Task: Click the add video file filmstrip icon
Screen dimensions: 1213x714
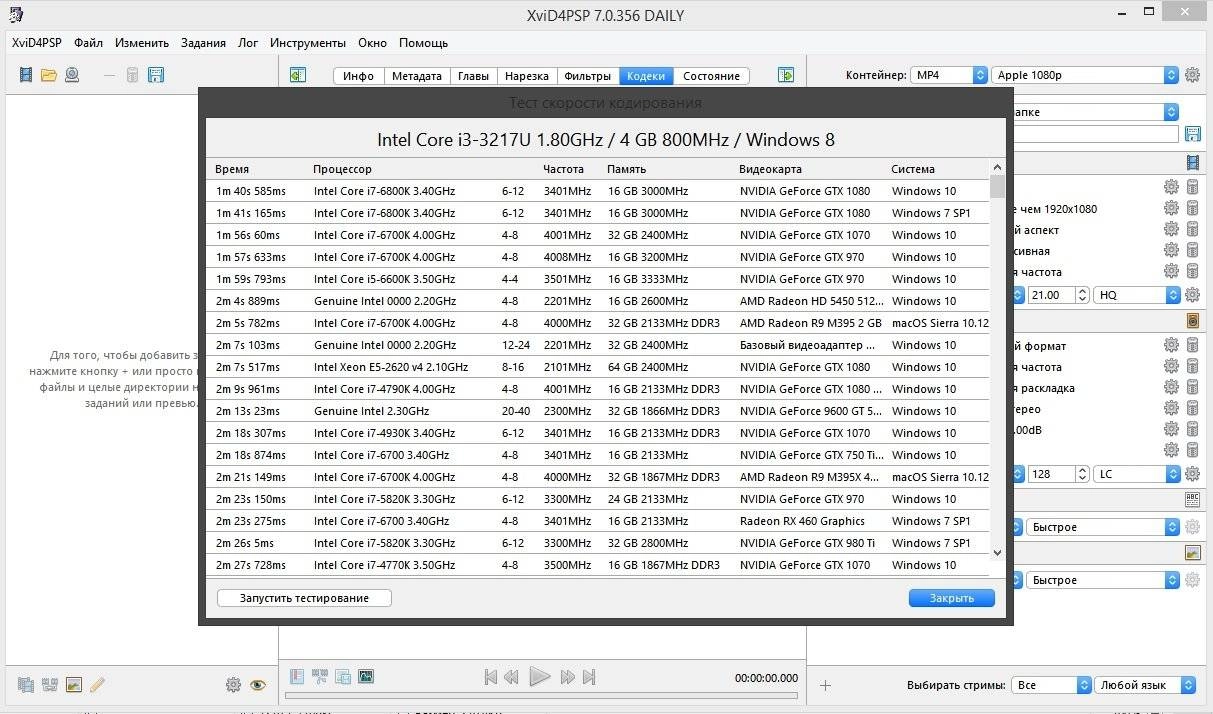Action: [26, 75]
